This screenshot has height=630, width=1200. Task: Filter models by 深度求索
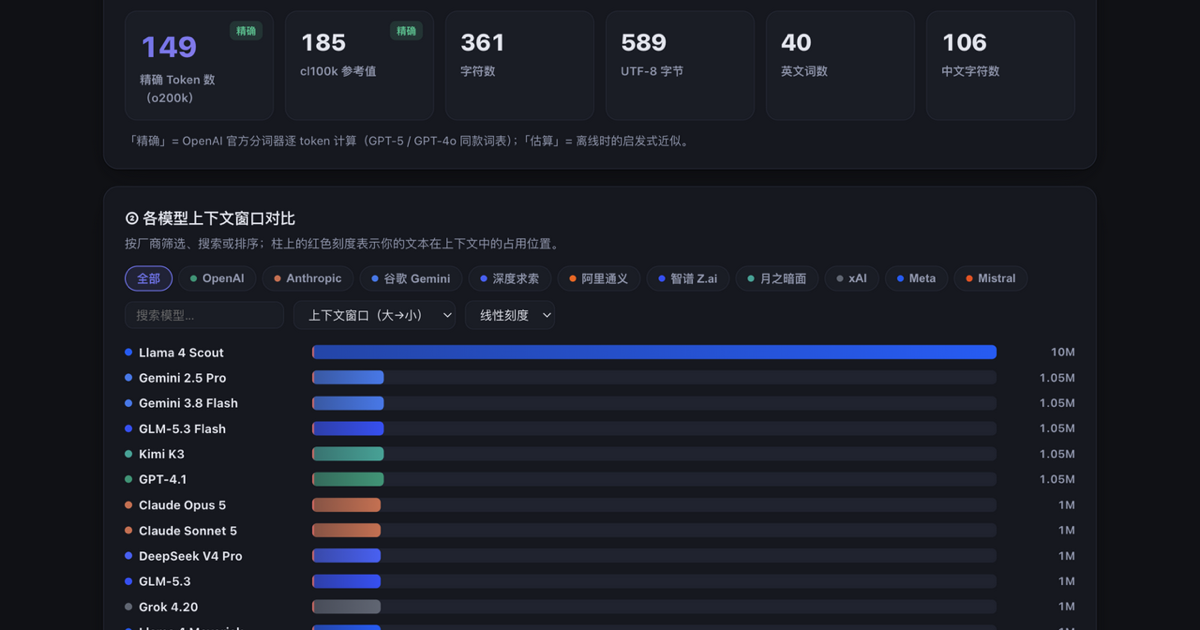tap(510, 279)
